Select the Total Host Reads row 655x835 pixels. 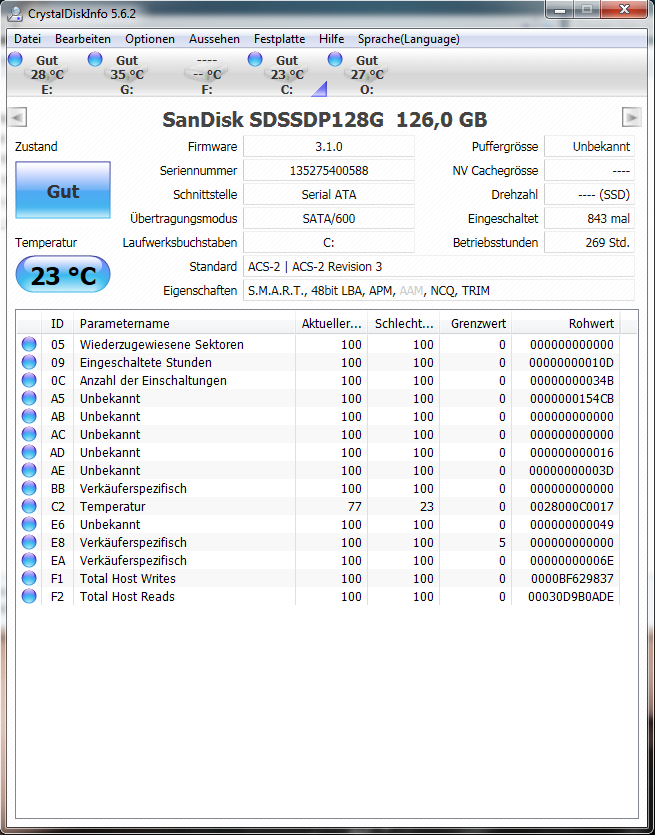318,596
